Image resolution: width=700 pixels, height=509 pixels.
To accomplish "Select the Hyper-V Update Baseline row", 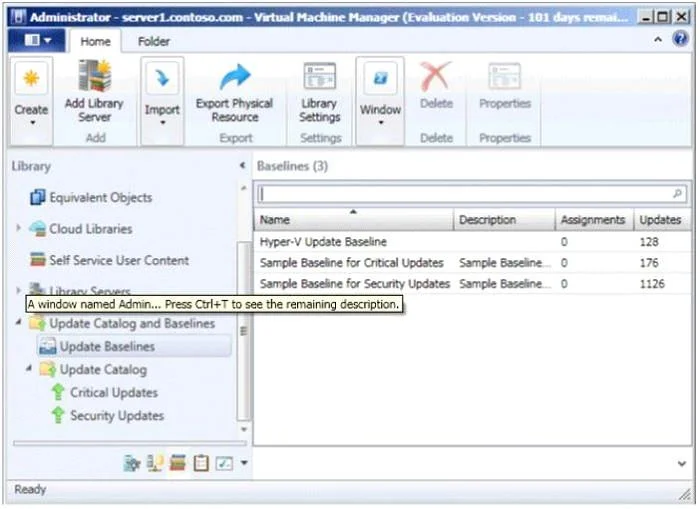I will 473,242.
